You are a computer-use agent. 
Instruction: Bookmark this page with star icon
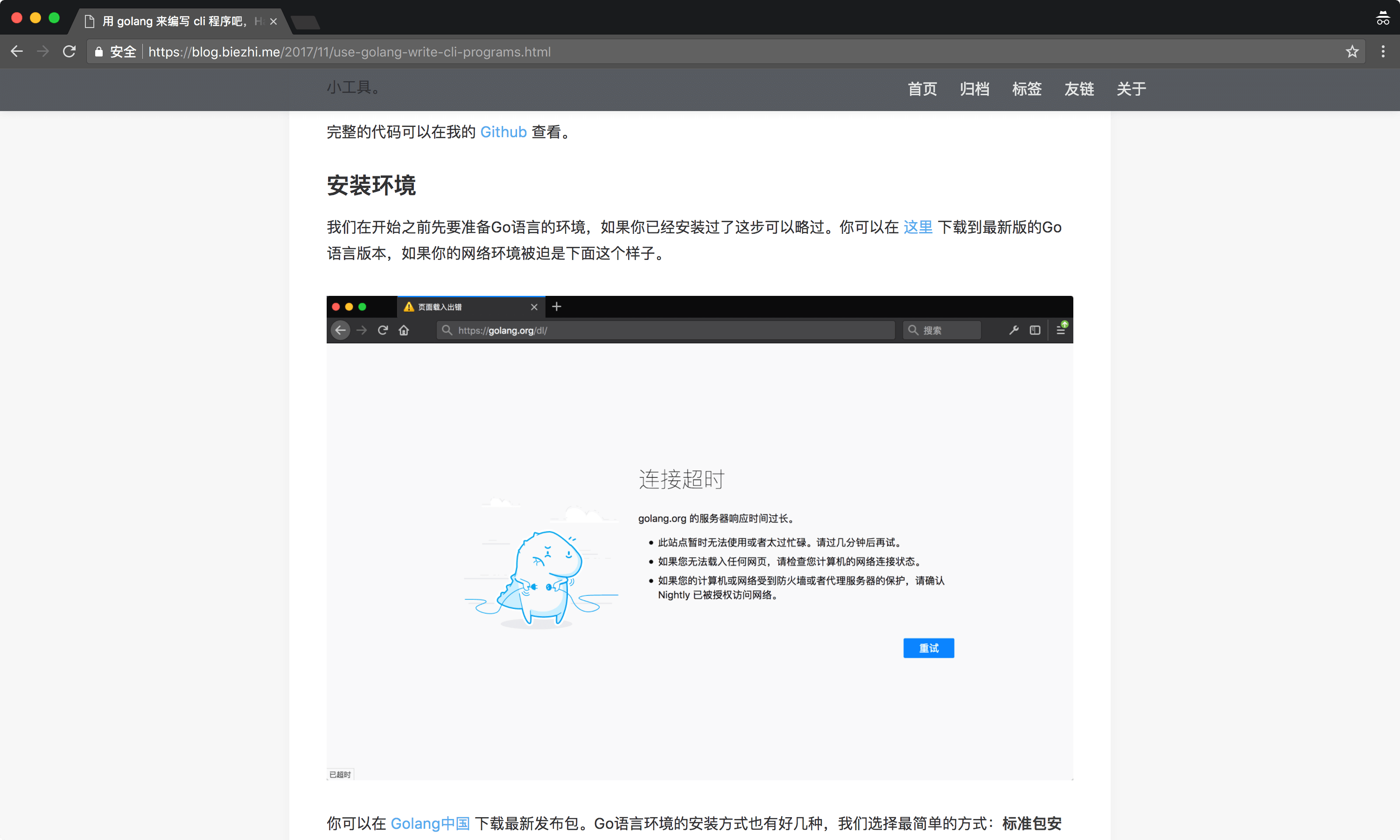(1352, 51)
